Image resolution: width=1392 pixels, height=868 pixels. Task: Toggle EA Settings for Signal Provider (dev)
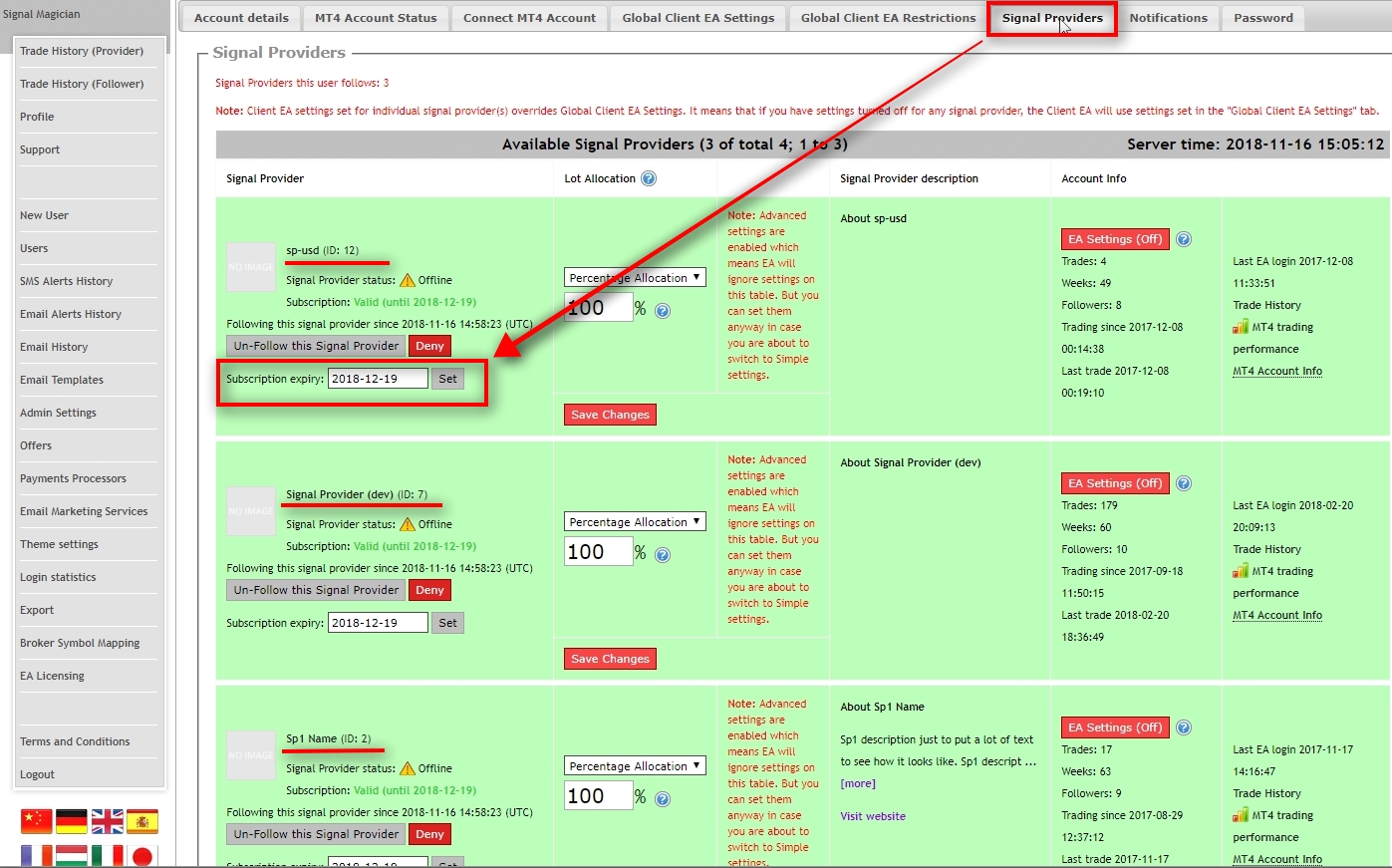[1113, 482]
